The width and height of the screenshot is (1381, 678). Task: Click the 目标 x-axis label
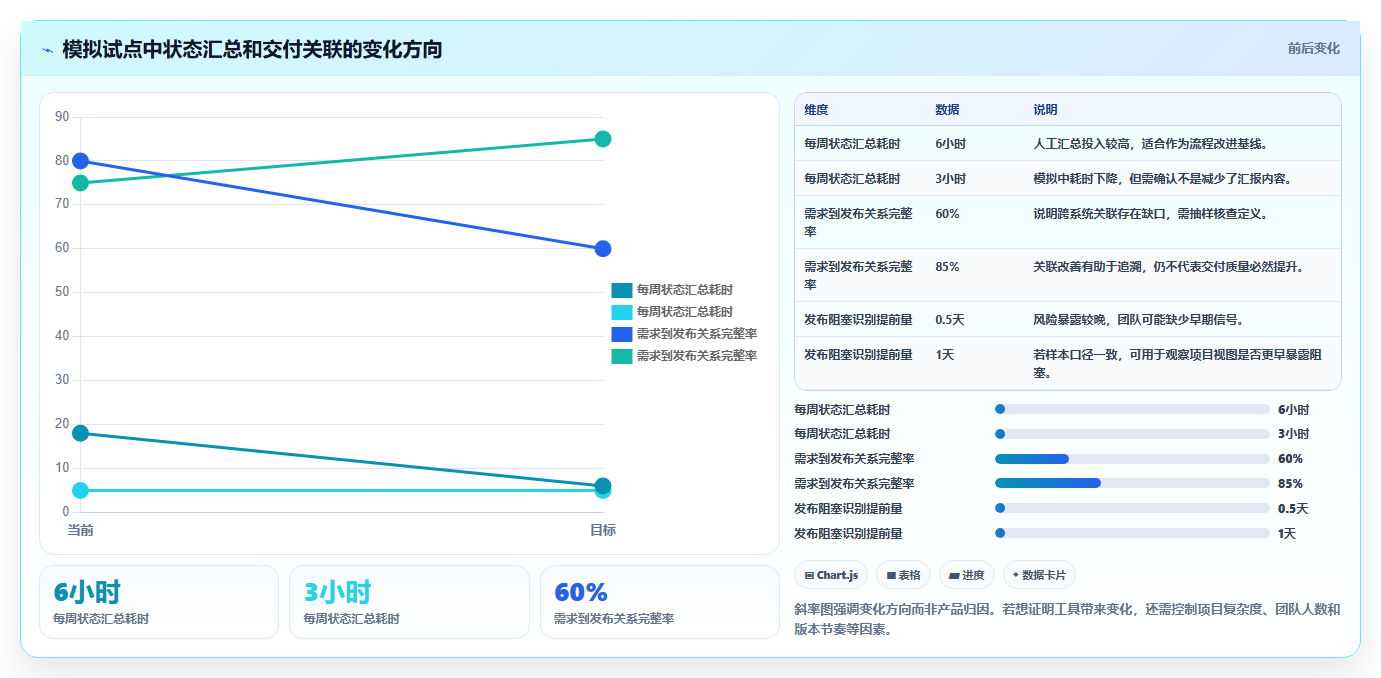[603, 530]
